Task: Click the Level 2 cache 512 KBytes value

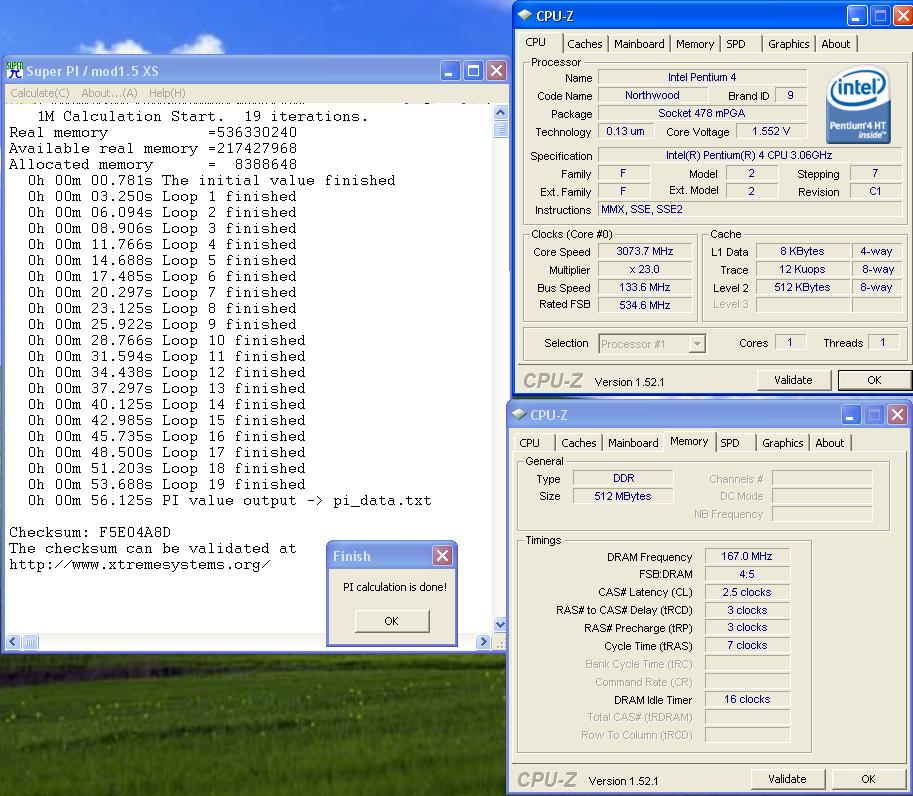Action: tap(802, 287)
